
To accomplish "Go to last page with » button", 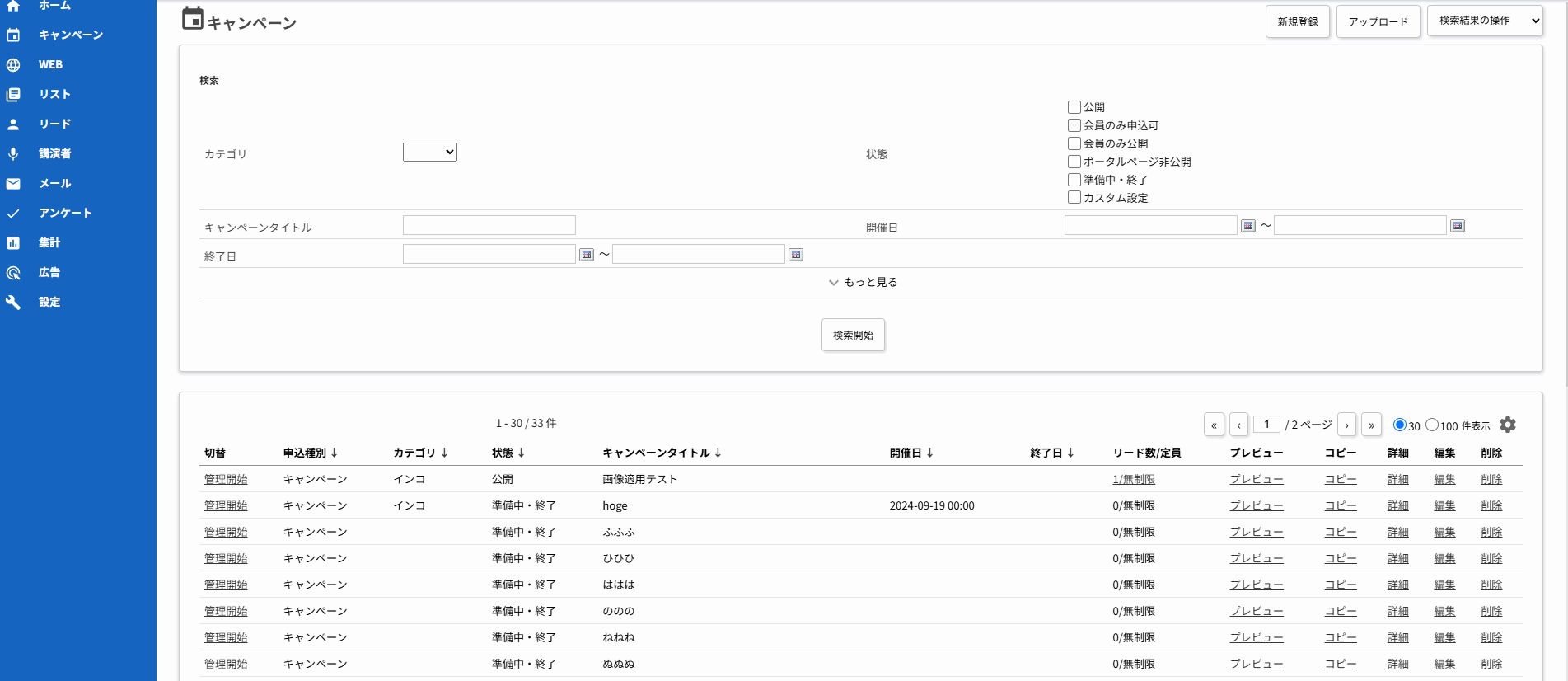I will (x=1371, y=425).
